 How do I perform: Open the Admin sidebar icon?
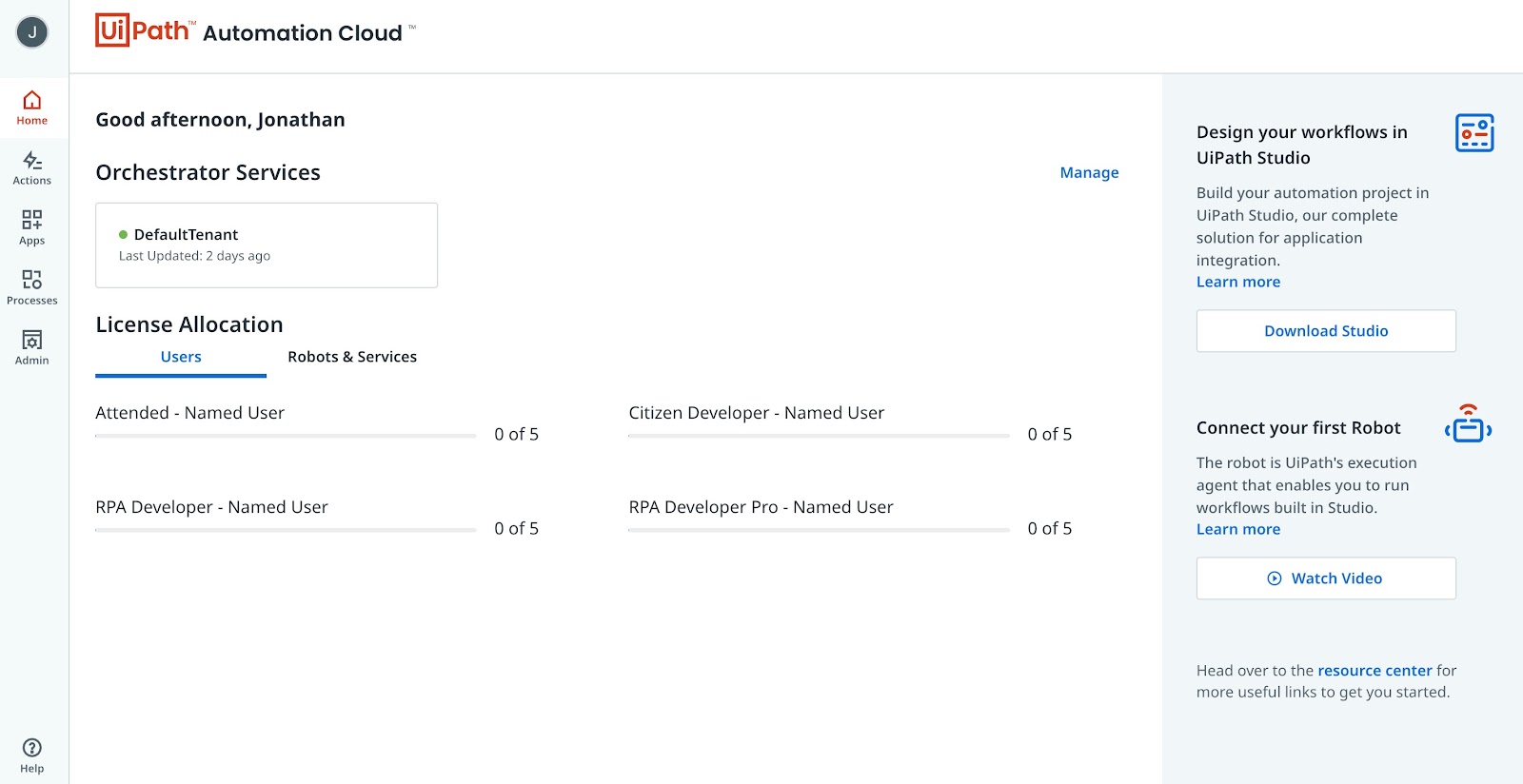point(32,347)
